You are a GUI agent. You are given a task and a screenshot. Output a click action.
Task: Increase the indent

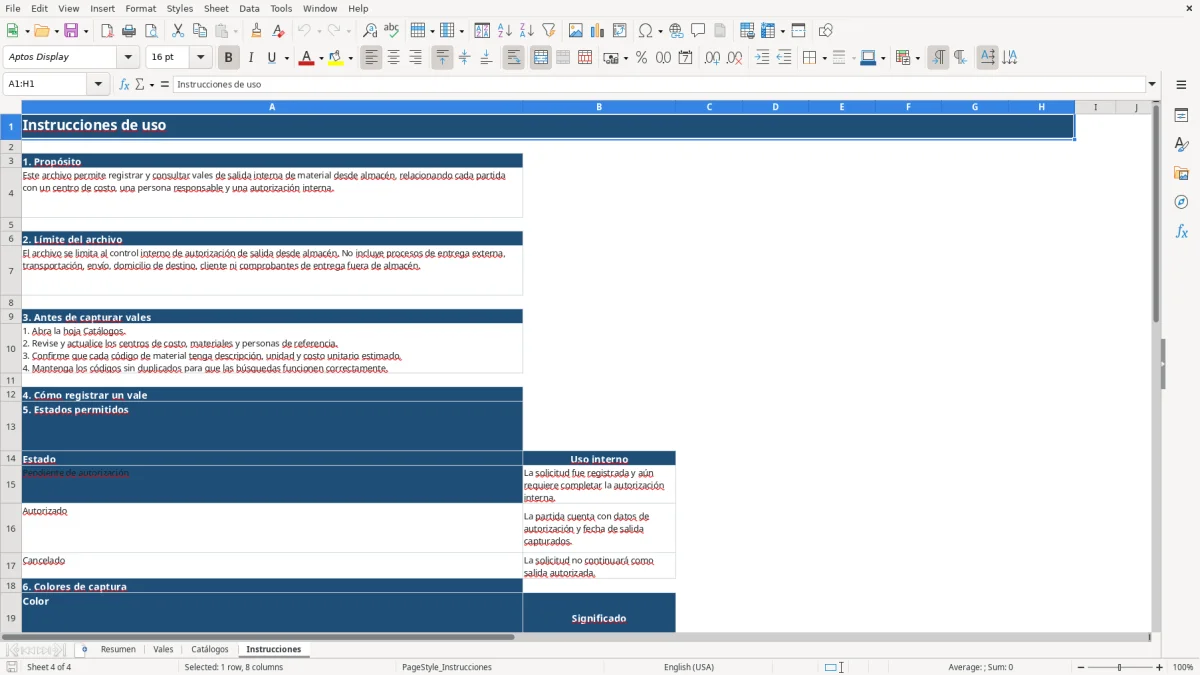[762, 58]
